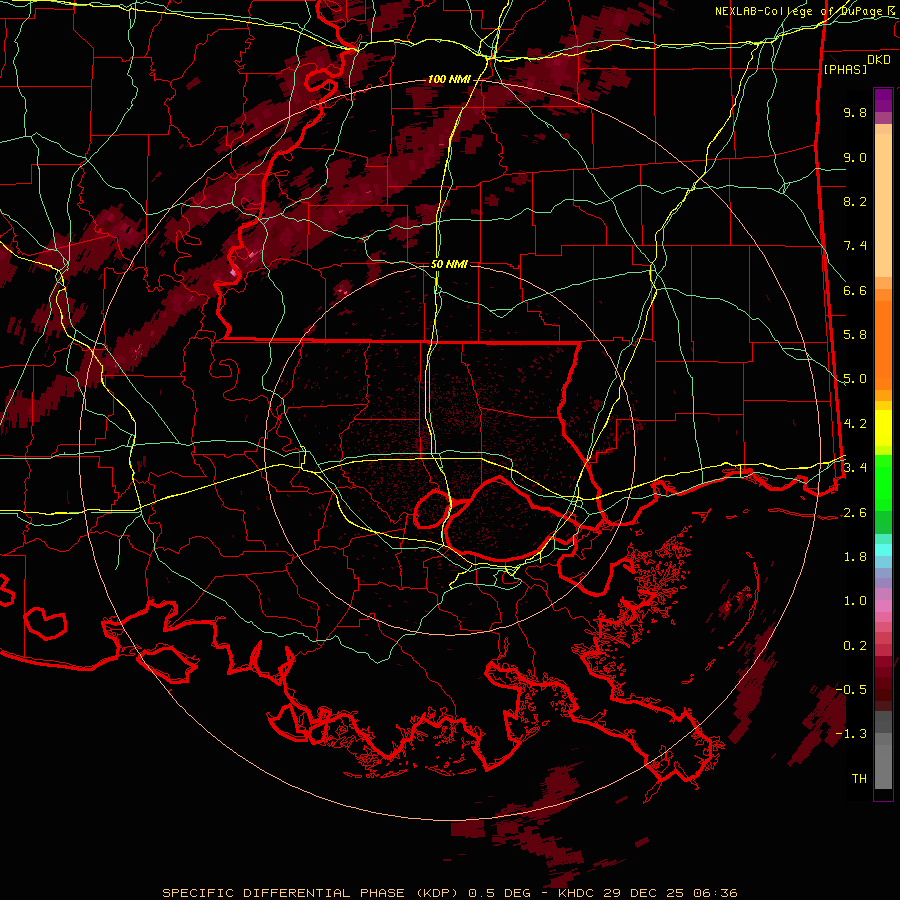
Task: Click the "6.6" value on the color scale
Action: [x=855, y=290]
